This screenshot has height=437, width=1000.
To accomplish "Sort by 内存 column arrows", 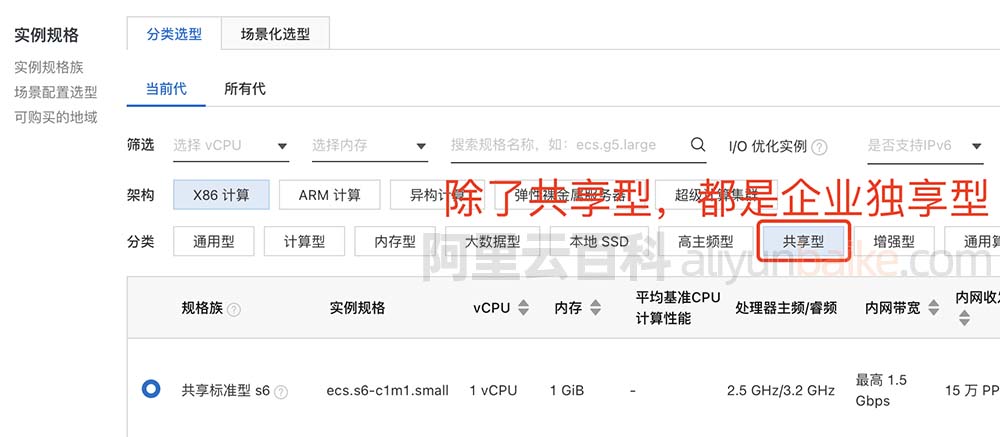I will pyautogui.click(x=595, y=307).
